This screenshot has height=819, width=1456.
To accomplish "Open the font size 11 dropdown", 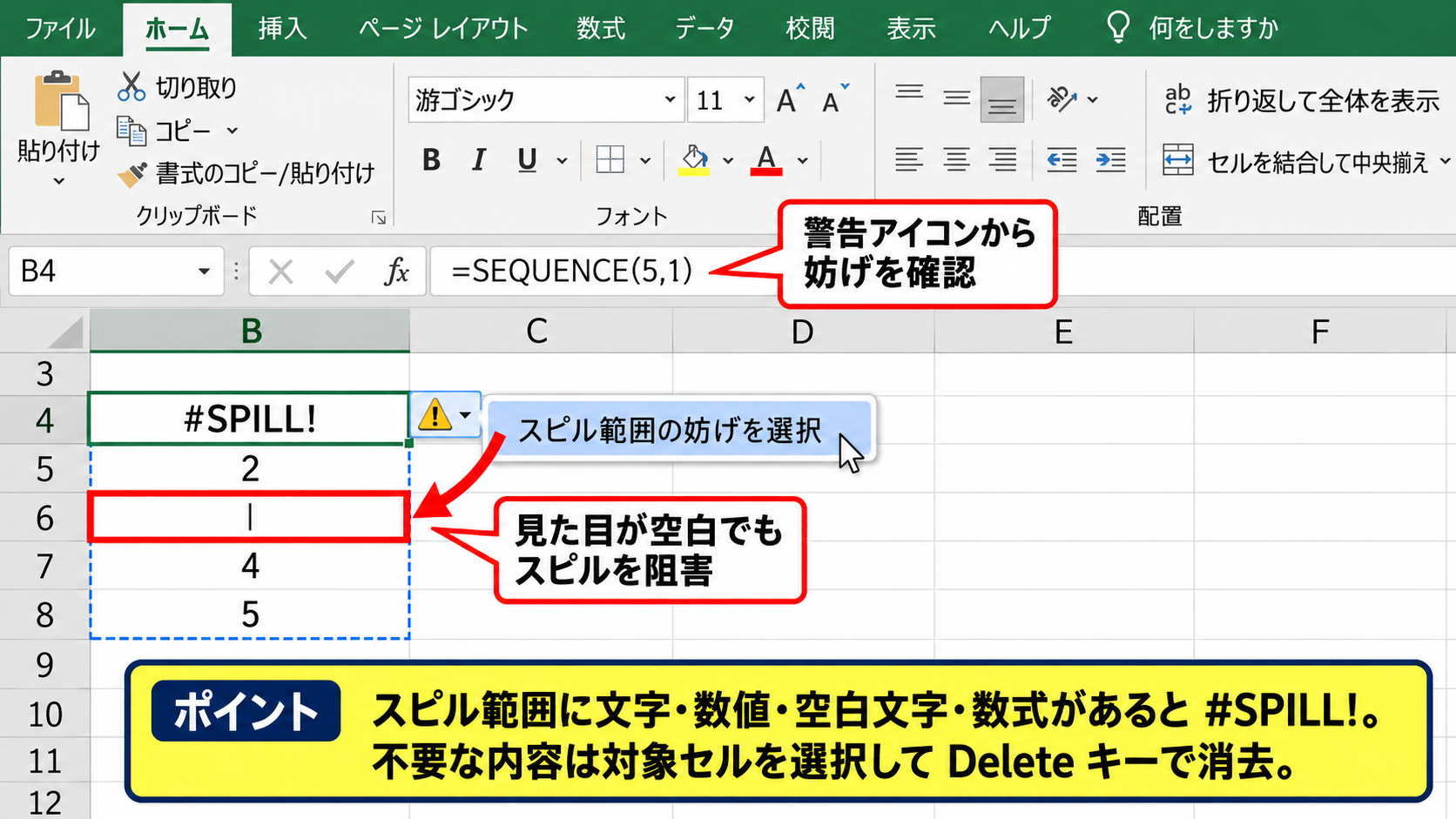I will [749, 99].
